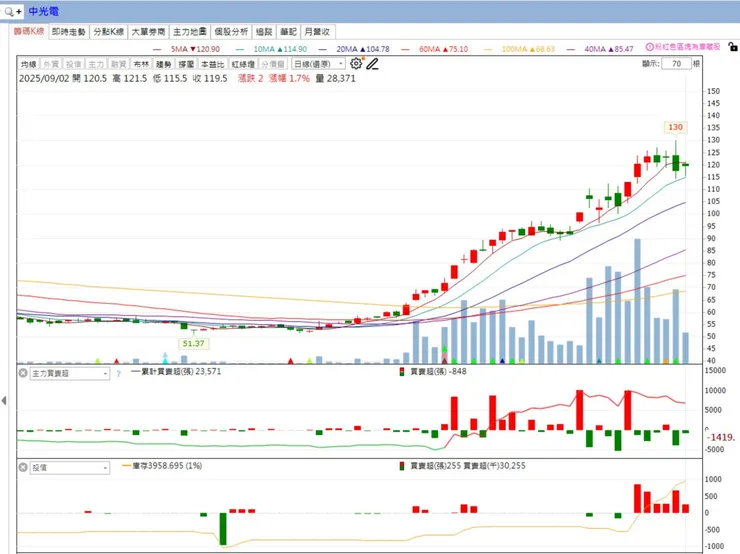Click the 100MA ▲68.63 value text

pyautogui.click(x=528, y=49)
